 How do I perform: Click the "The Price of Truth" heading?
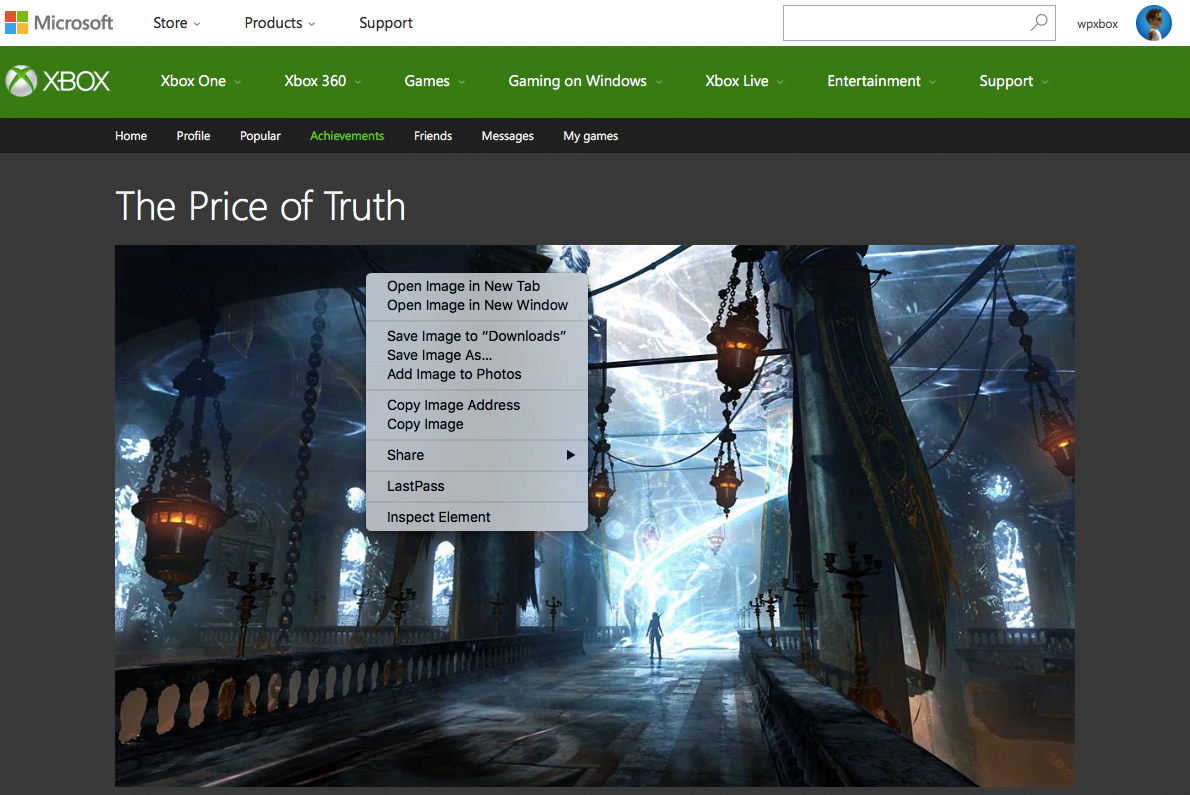(x=260, y=206)
